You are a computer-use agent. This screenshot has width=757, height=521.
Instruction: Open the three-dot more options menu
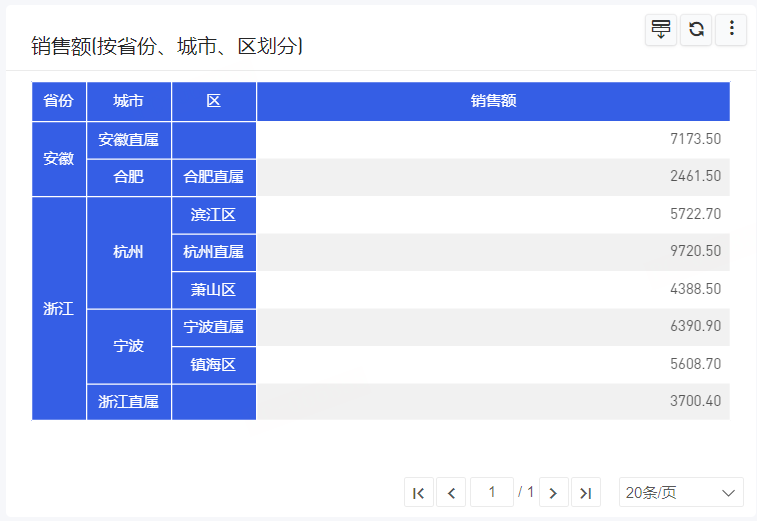731,29
